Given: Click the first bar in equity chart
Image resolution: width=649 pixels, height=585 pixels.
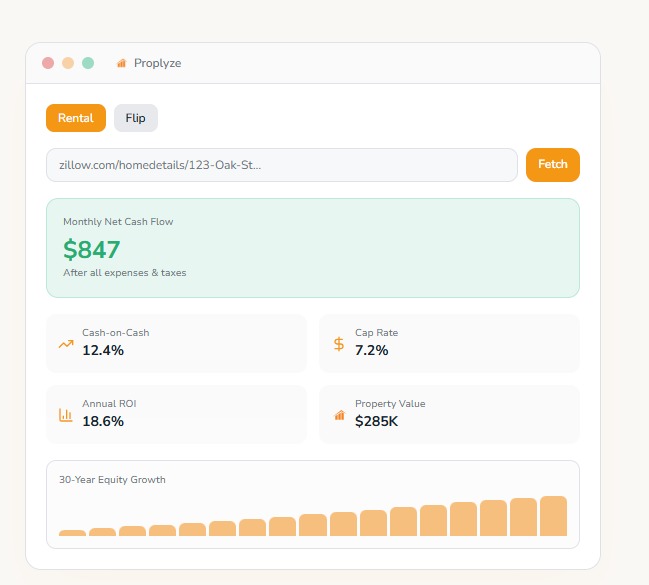Looking at the screenshot, I should pos(72,532).
